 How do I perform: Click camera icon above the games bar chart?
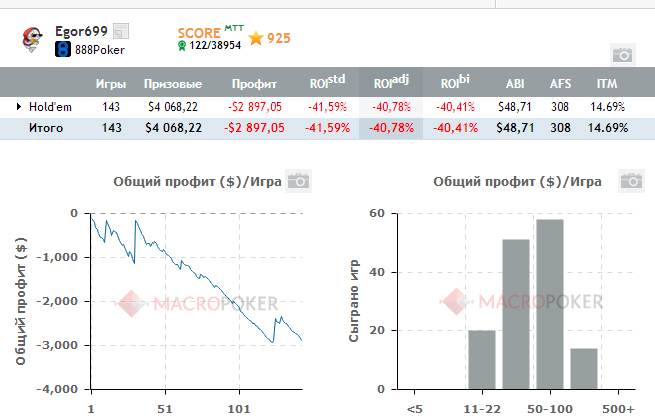point(630,180)
